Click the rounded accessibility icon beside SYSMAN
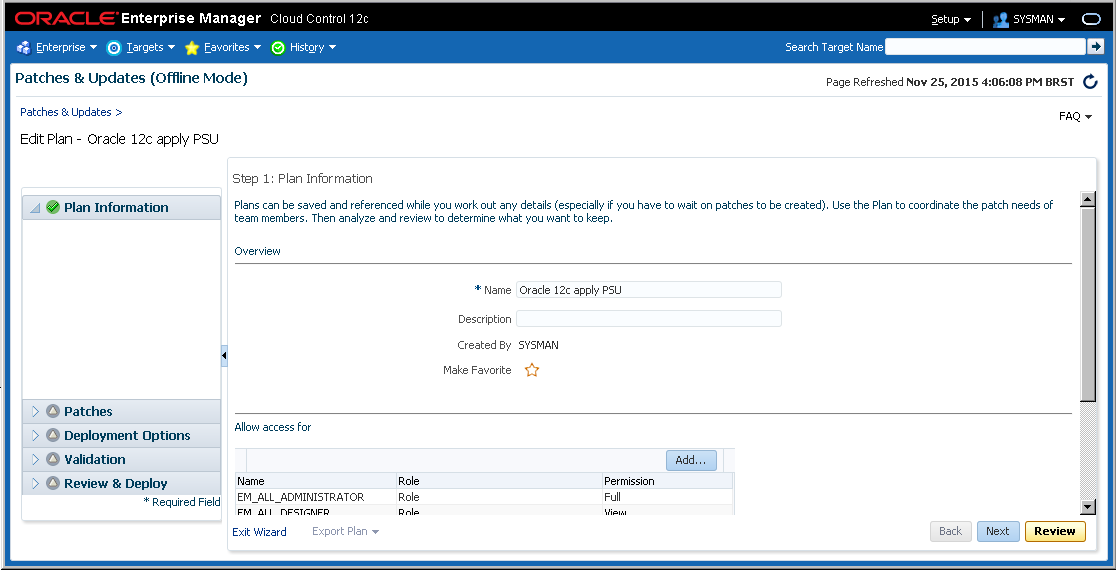Viewport: 1116px width, 571px height. coord(1091,19)
